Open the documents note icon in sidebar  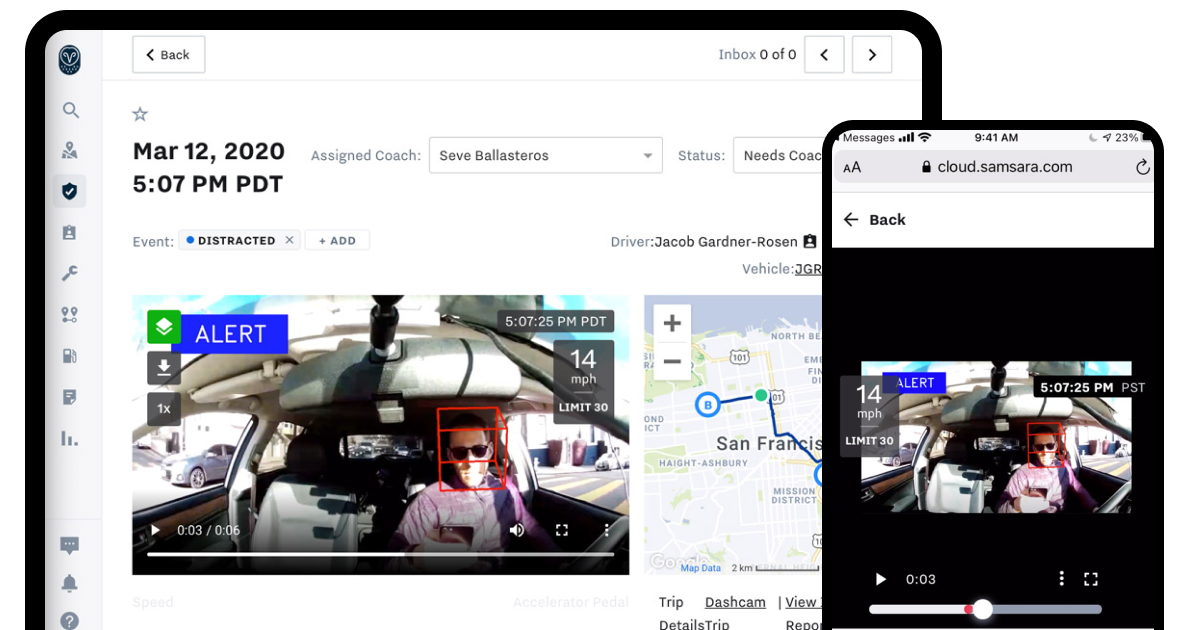tap(69, 397)
